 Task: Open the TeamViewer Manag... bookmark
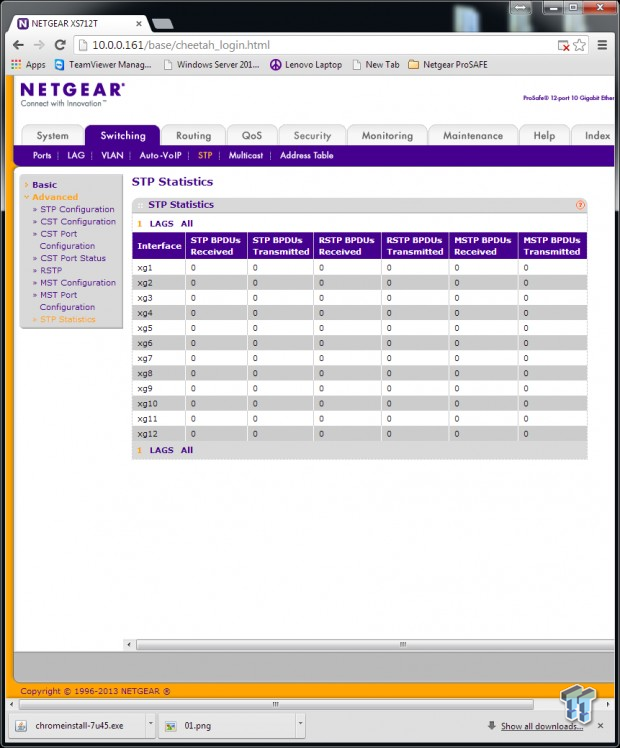pyautogui.click(x=103, y=64)
